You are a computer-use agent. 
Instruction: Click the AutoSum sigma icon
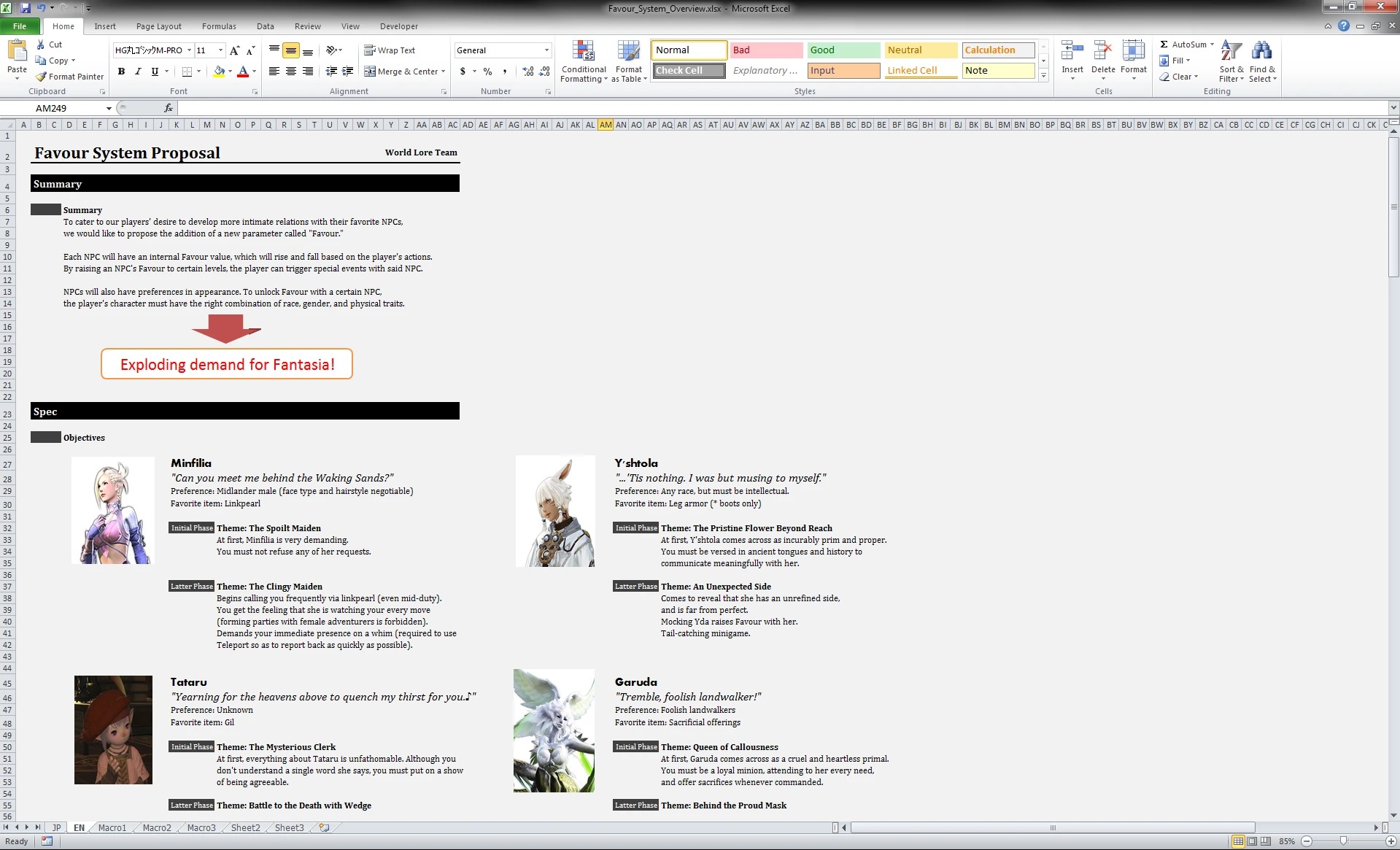point(1164,45)
